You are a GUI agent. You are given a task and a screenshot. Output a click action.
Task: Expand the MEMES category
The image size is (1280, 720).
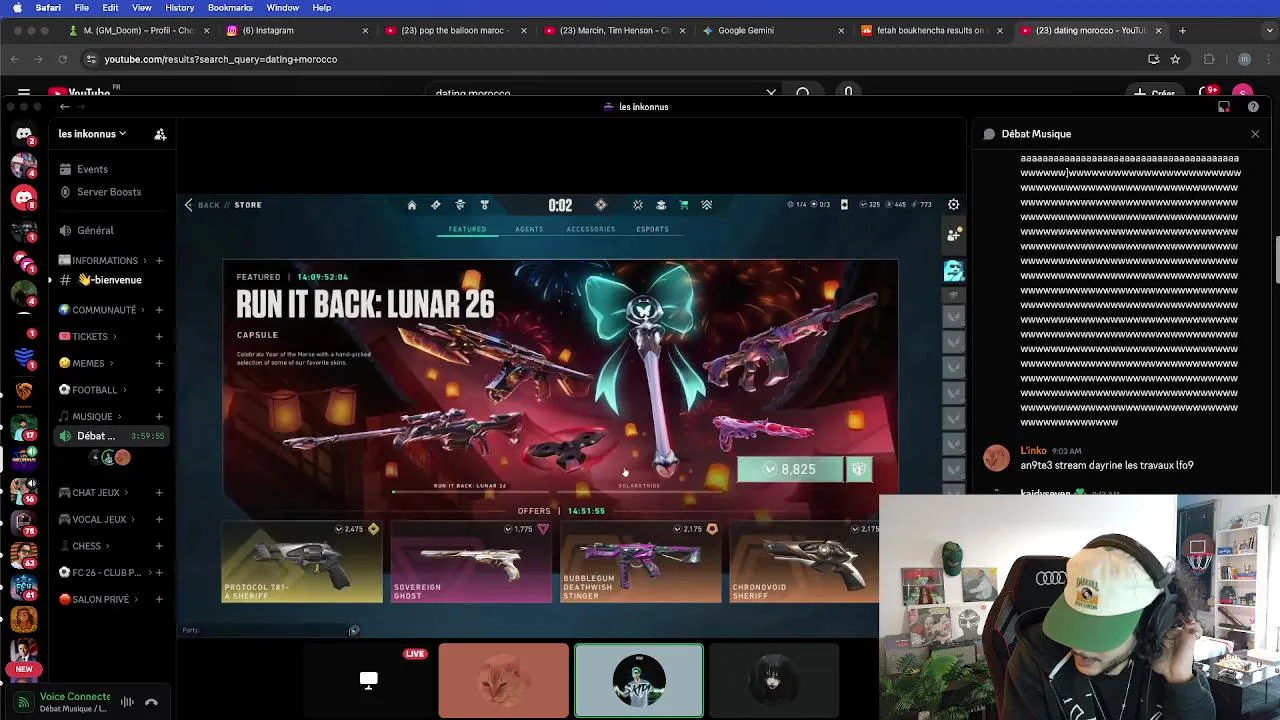click(86, 363)
